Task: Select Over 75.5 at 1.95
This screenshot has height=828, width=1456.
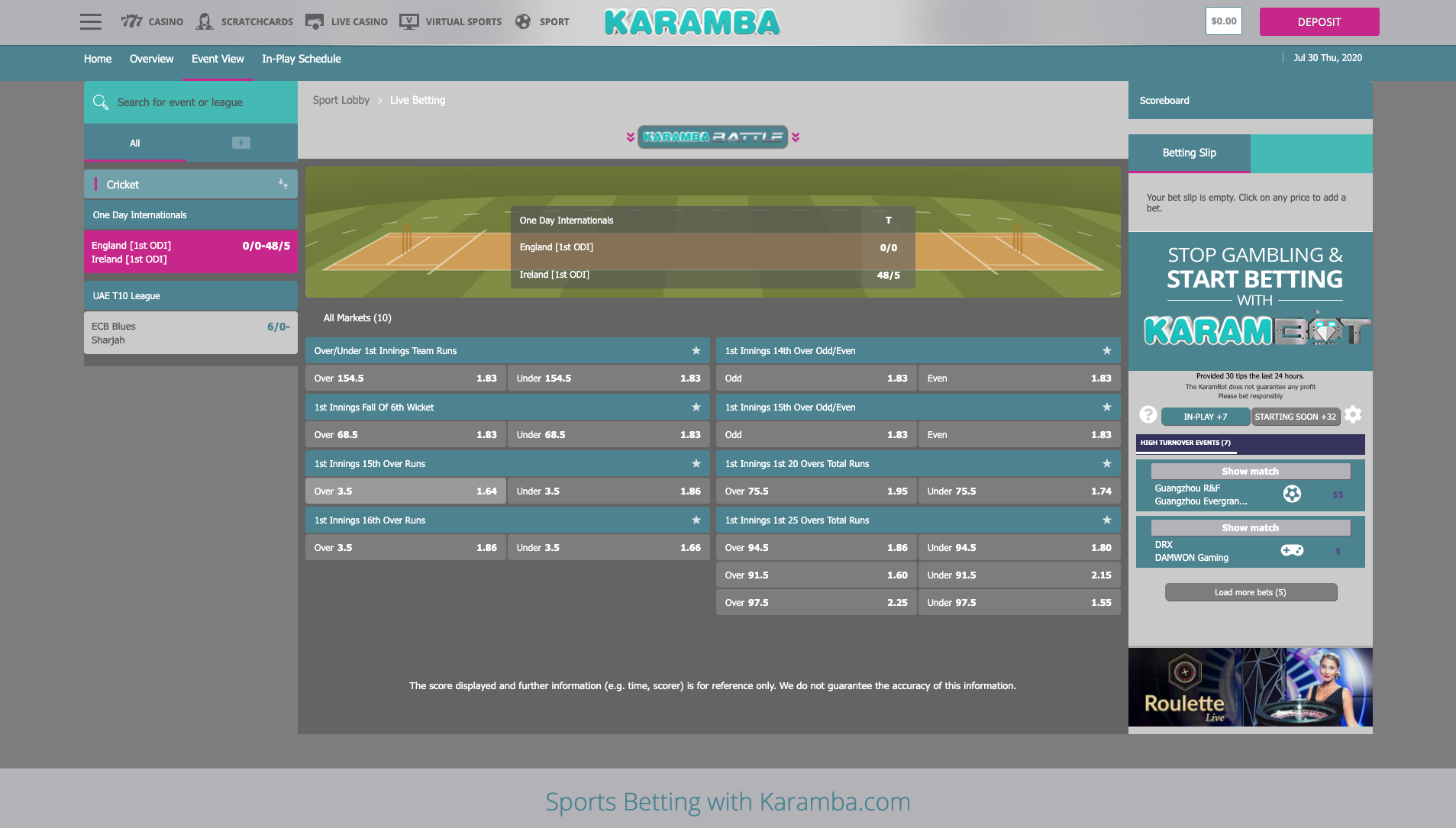Action: tap(816, 491)
